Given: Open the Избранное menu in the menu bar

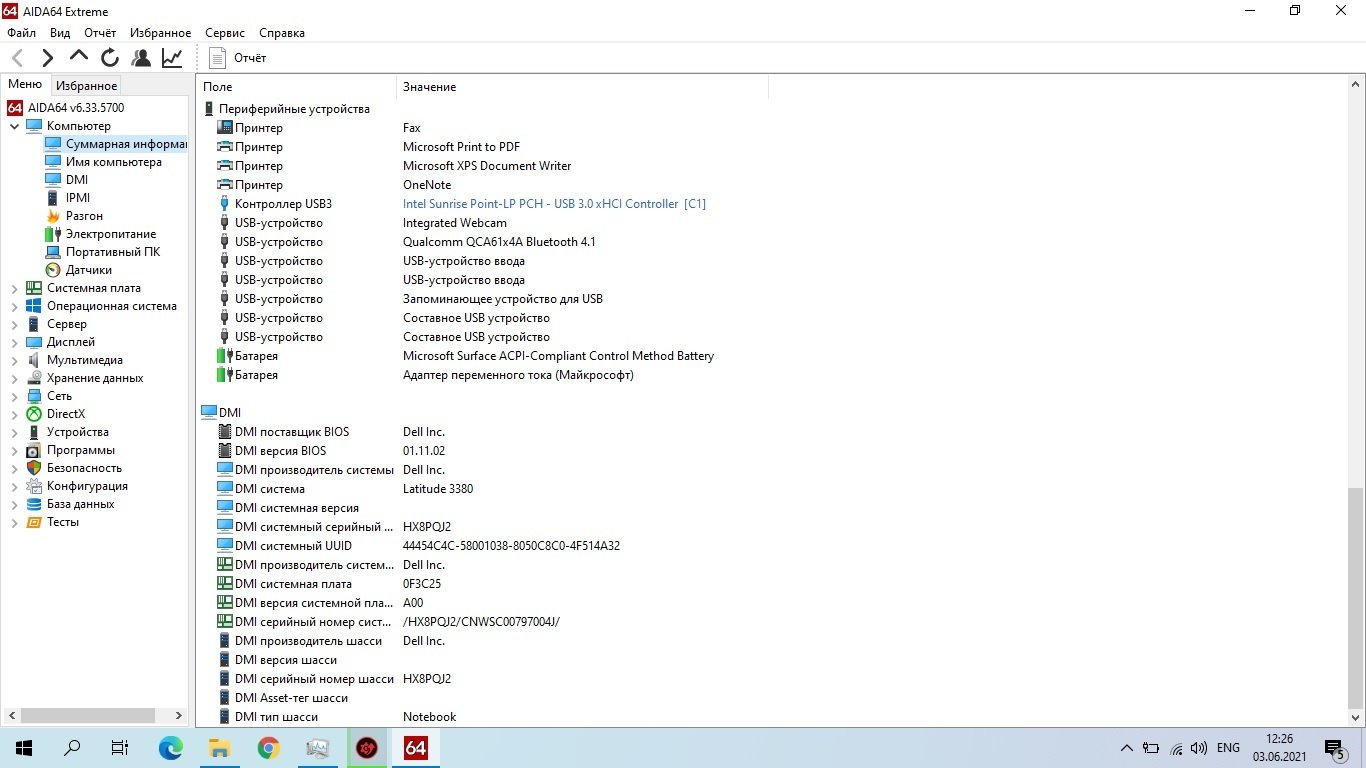Looking at the screenshot, I should [x=160, y=33].
